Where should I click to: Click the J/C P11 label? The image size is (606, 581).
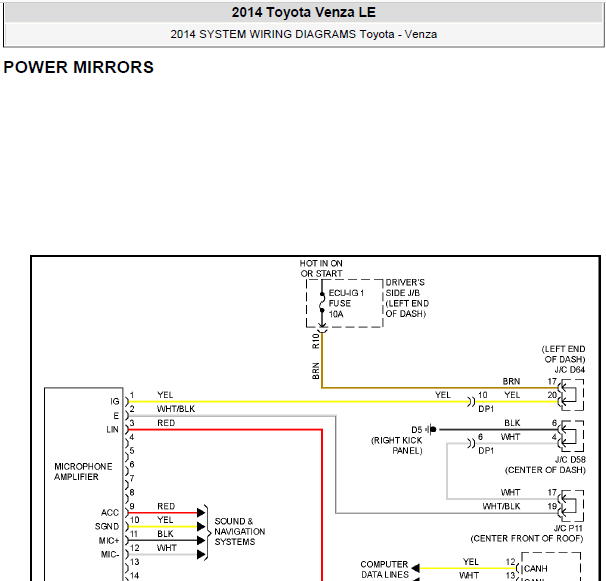tap(568, 528)
